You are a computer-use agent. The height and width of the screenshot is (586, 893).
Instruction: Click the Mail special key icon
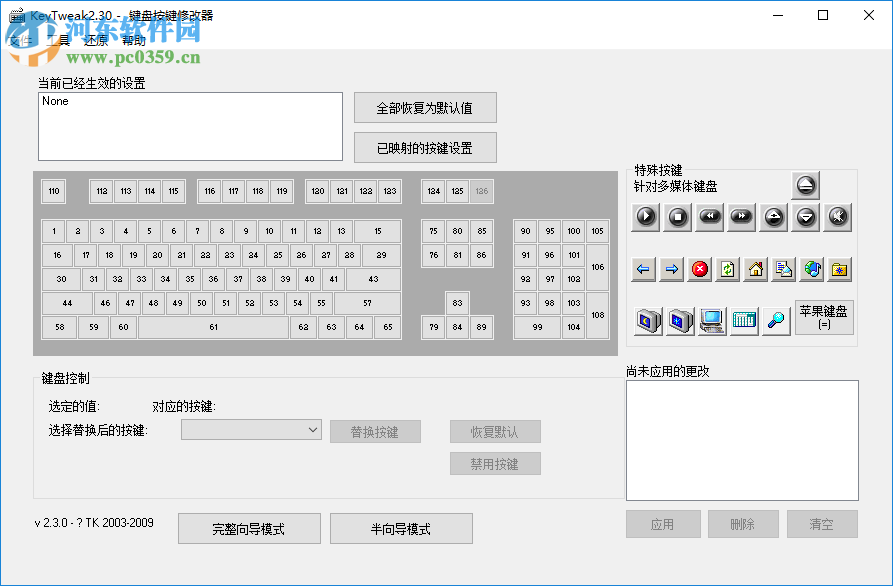(x=783, y=269)
